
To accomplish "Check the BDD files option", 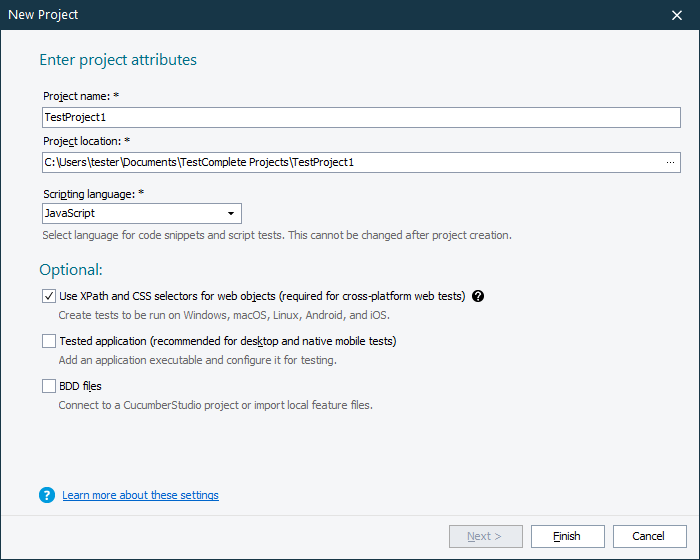I will pos(49,386).
